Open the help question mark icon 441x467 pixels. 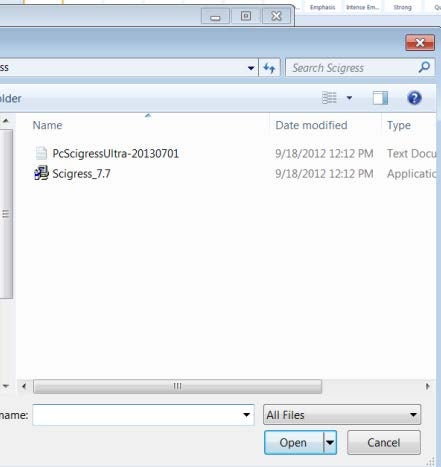[x=414, y=98]
